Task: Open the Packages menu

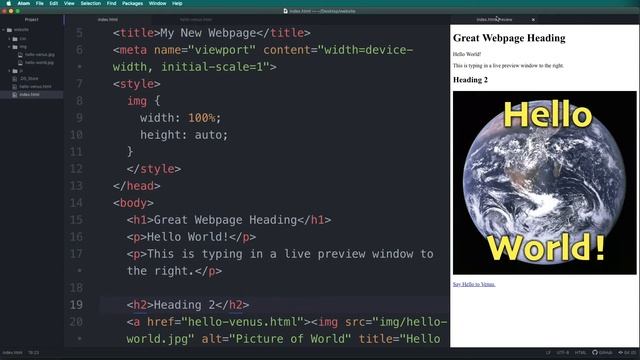Action: click(x=133, y=3)
